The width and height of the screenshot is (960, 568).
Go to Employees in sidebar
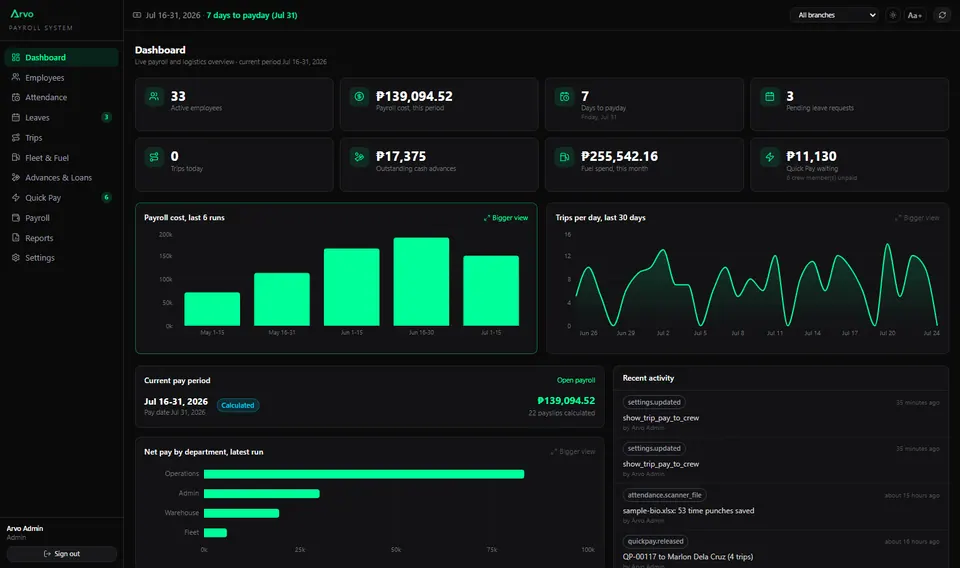click(x=61, y=78)
